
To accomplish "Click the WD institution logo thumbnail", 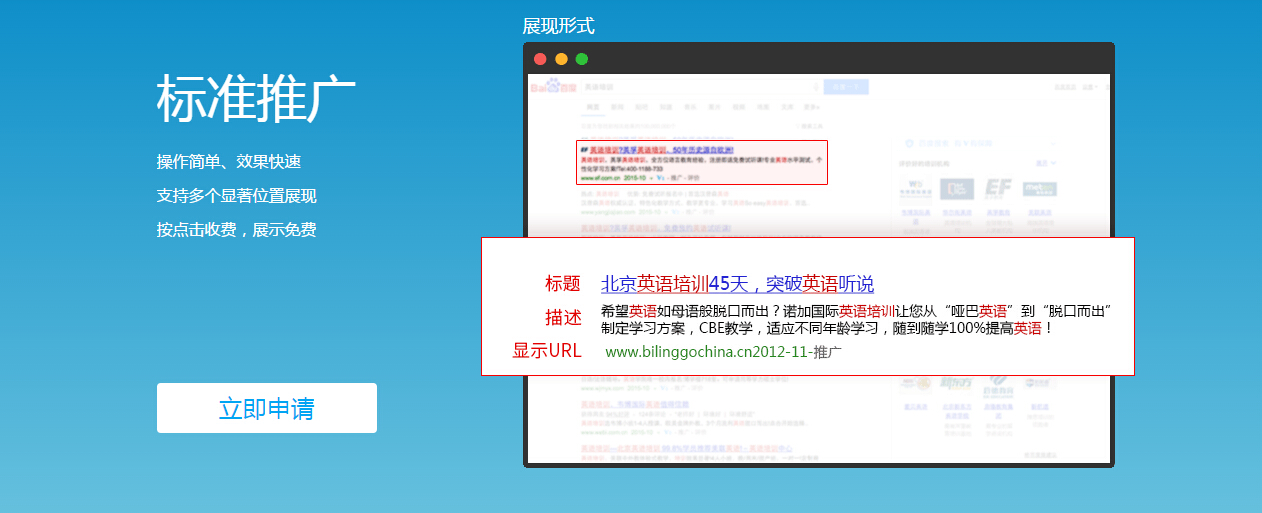I will [913, 189].
